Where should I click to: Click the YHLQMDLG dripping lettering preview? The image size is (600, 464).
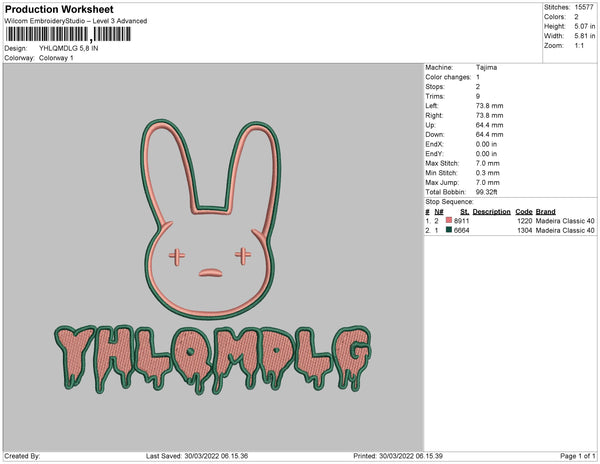tap(213, 360)
